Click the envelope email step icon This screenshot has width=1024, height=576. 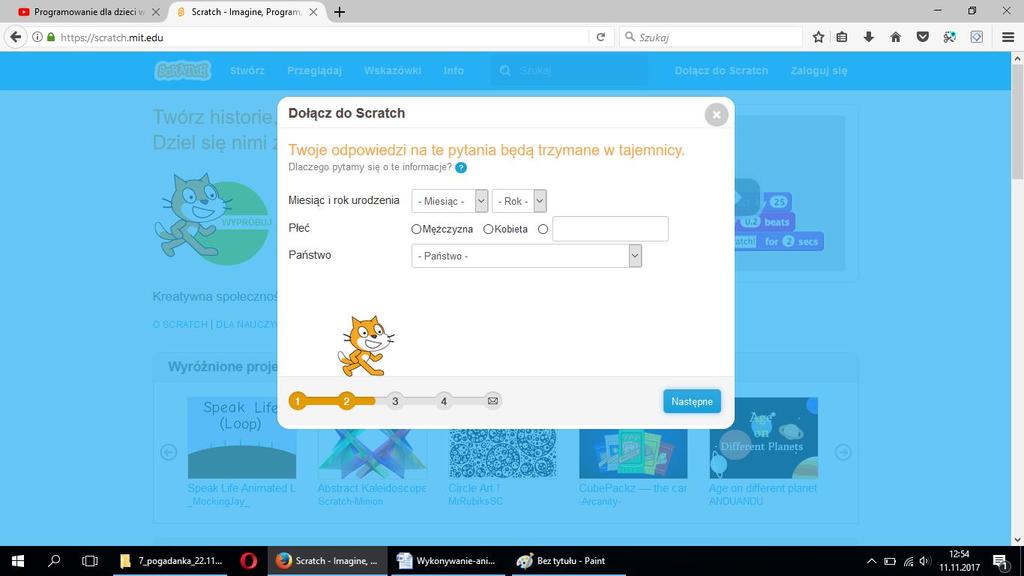pos(492,401)
